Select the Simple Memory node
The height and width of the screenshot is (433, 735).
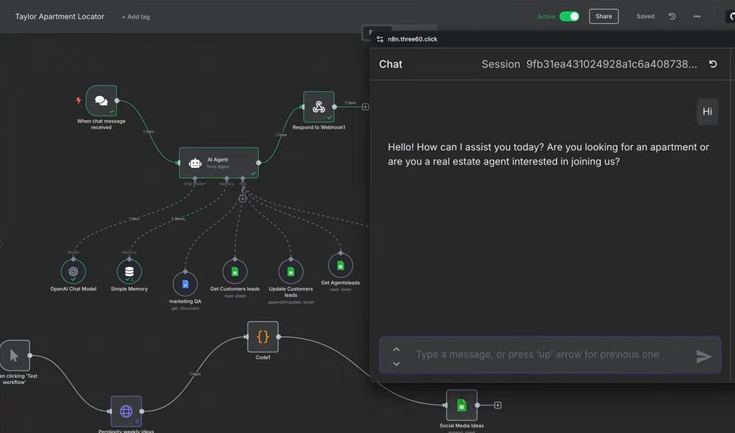click(129, 271)
